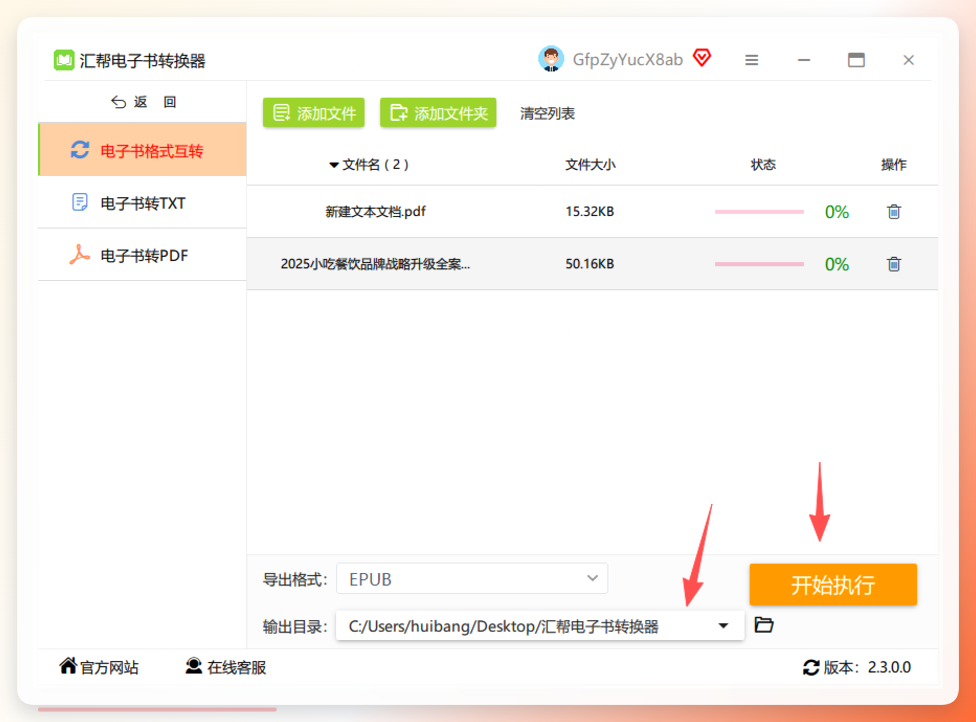Viewport: 976px width, 722px height.
Task: Select the 电子书格式互转 tab
Action: 143,149
